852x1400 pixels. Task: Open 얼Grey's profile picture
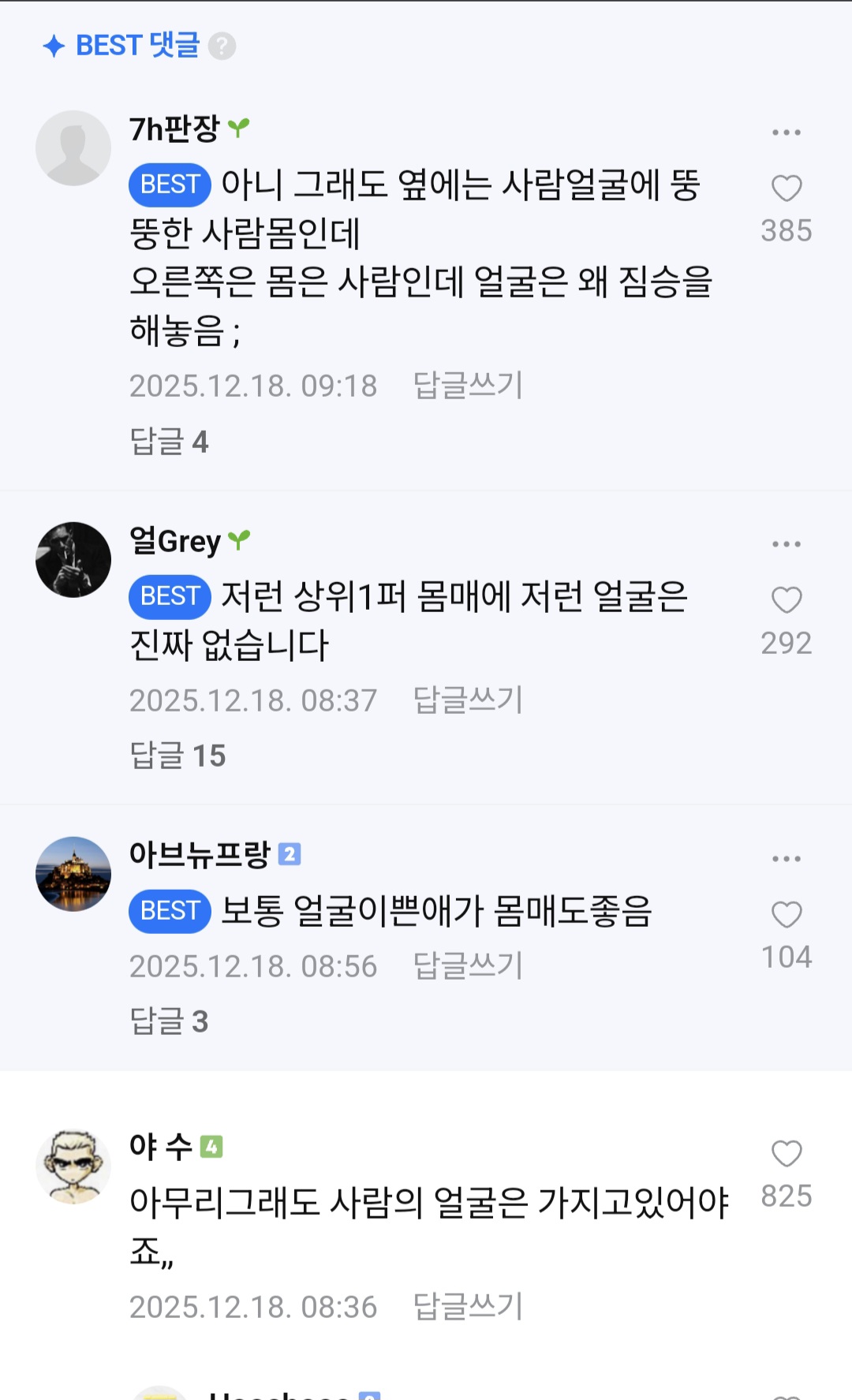pyautogui.click(x=73, y=559)
